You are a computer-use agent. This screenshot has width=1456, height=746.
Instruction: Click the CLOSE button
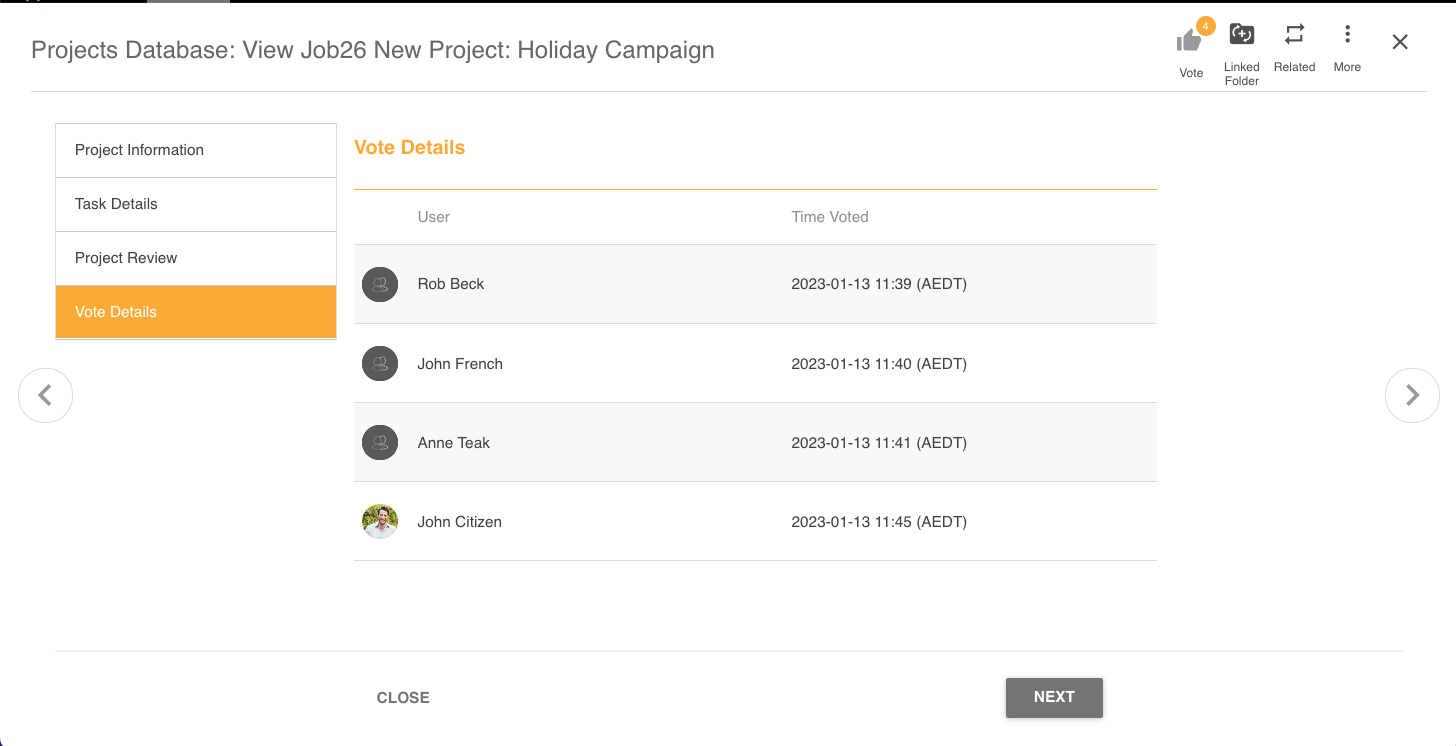click(x=403, y=698)
